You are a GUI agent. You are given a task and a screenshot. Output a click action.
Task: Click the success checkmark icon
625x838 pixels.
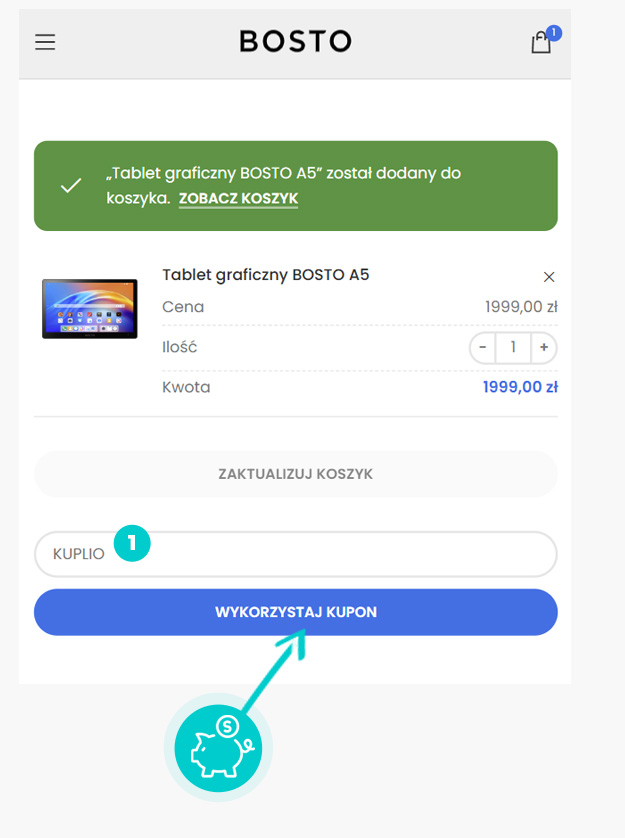(71, 185)
